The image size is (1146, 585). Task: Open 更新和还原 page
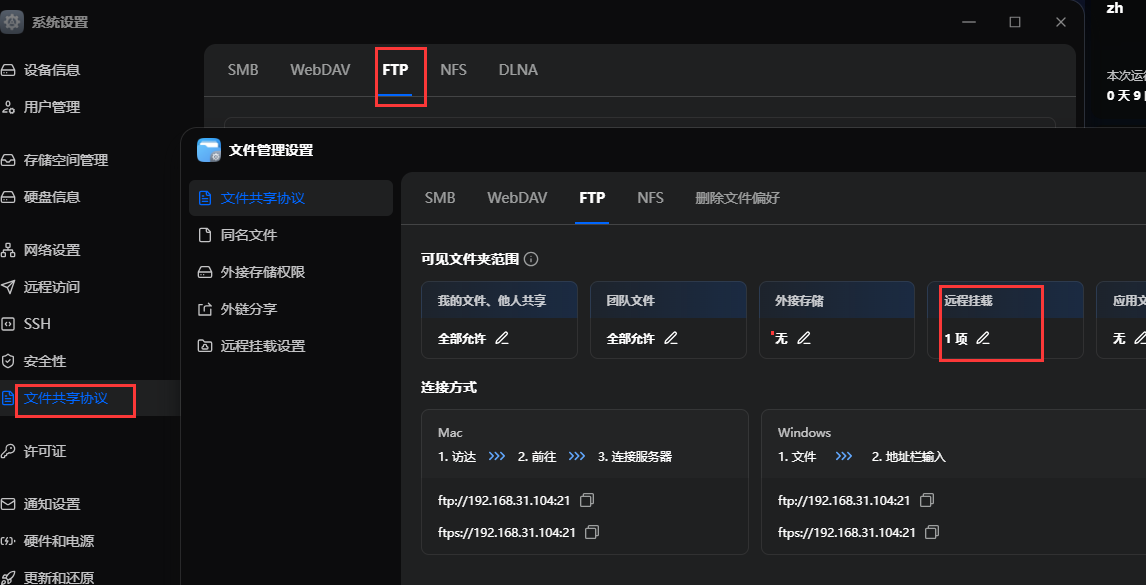tap(58, 578)
